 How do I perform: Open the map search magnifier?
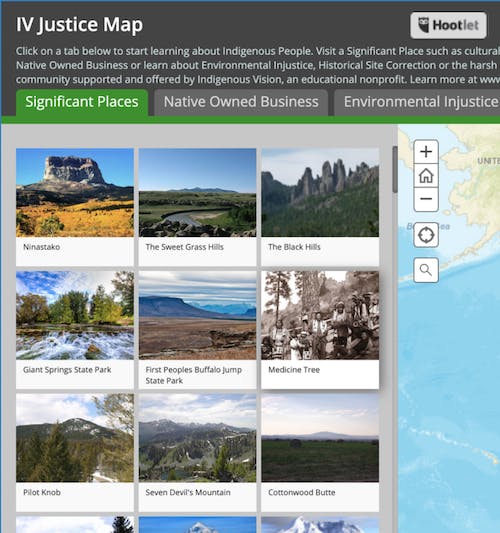(x=426, y=270)
